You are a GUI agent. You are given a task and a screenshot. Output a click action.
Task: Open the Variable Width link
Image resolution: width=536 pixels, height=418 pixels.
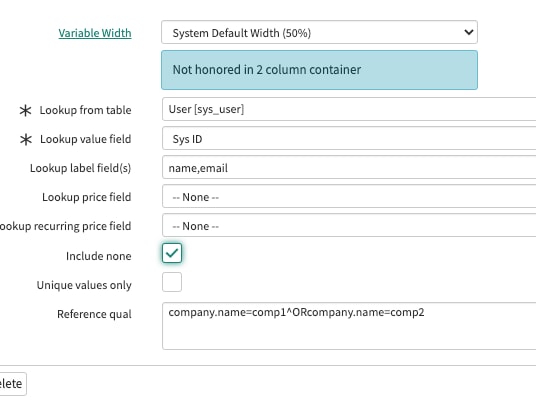coord(95,33)
